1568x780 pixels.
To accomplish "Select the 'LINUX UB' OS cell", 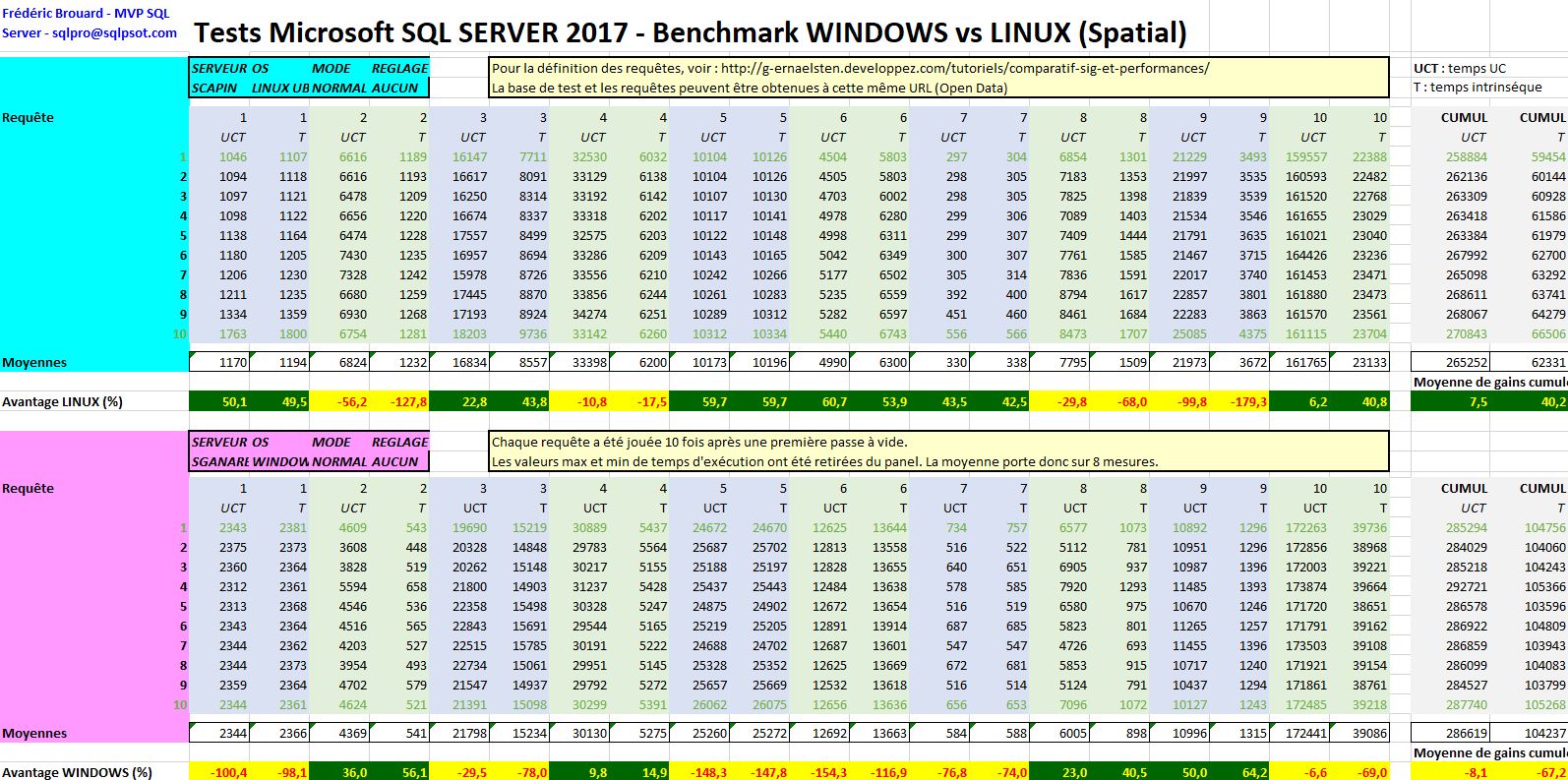I will coord(280,88).
